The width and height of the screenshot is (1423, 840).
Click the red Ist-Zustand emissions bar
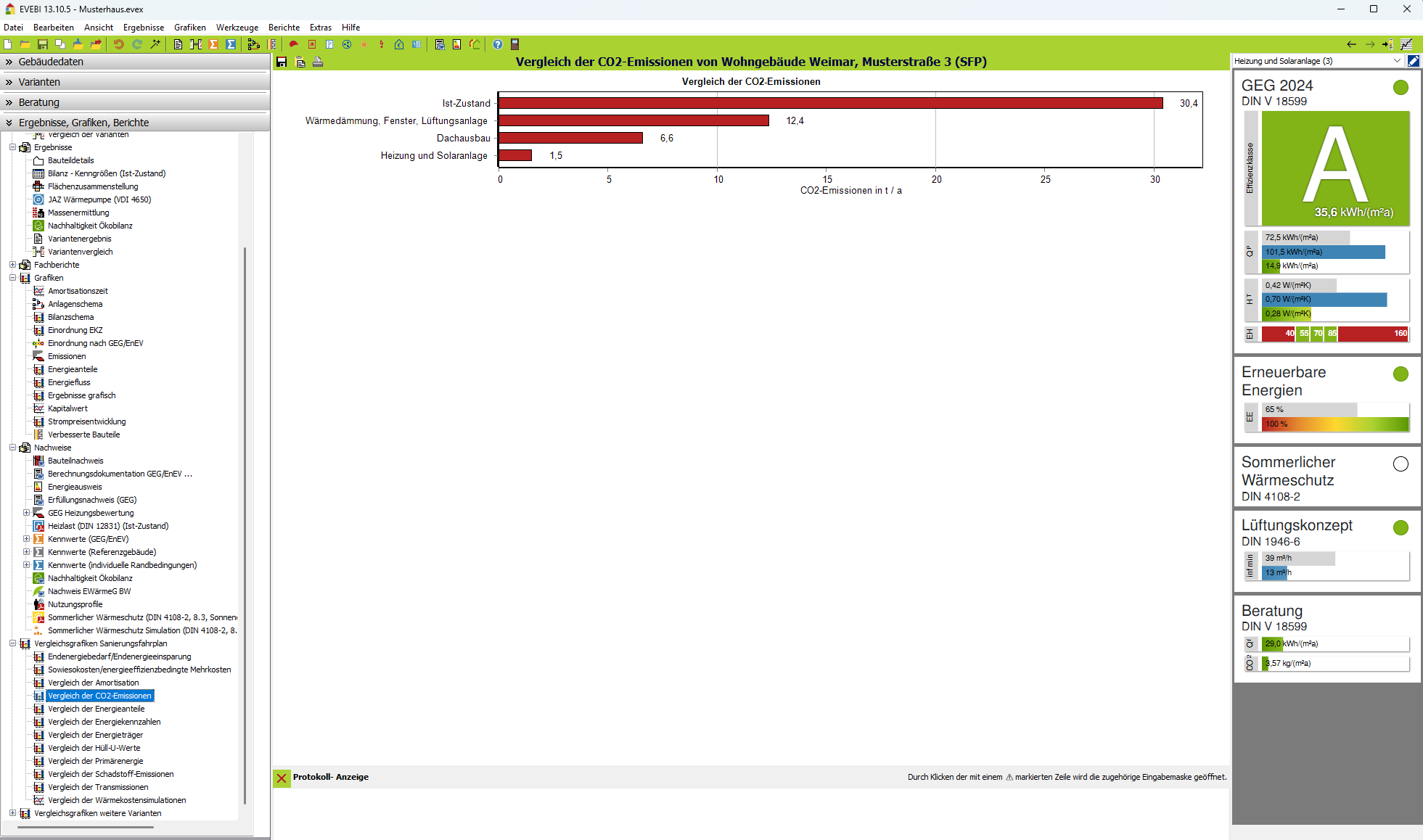[x=830, y=103]
